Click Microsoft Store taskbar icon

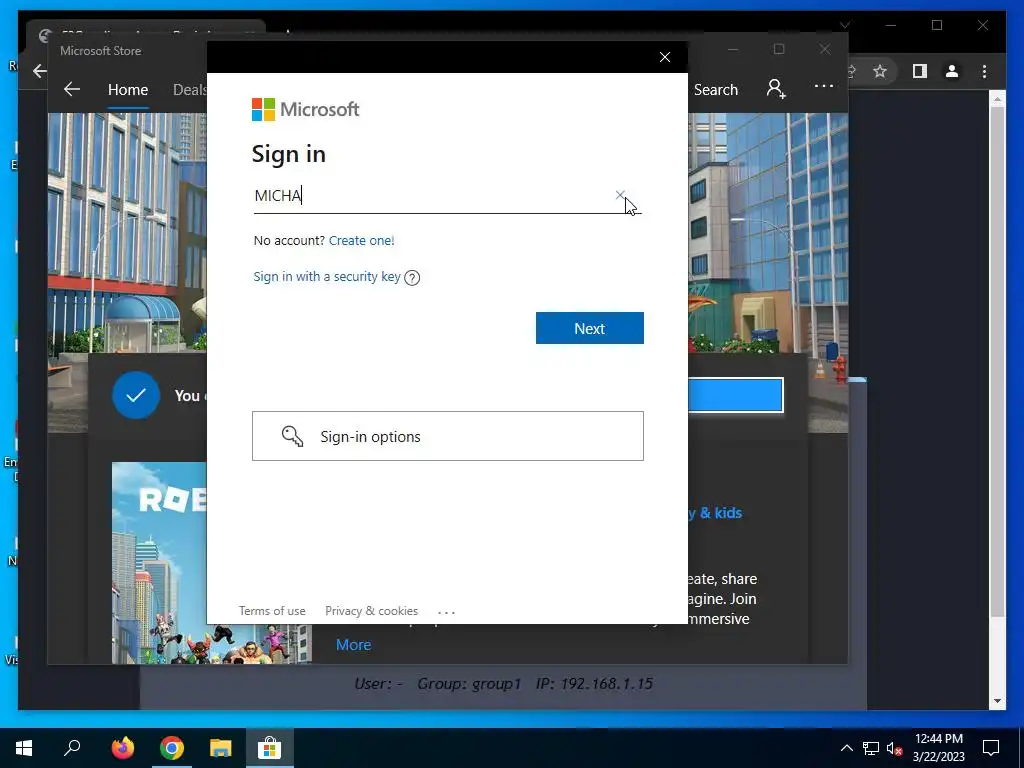269,748
